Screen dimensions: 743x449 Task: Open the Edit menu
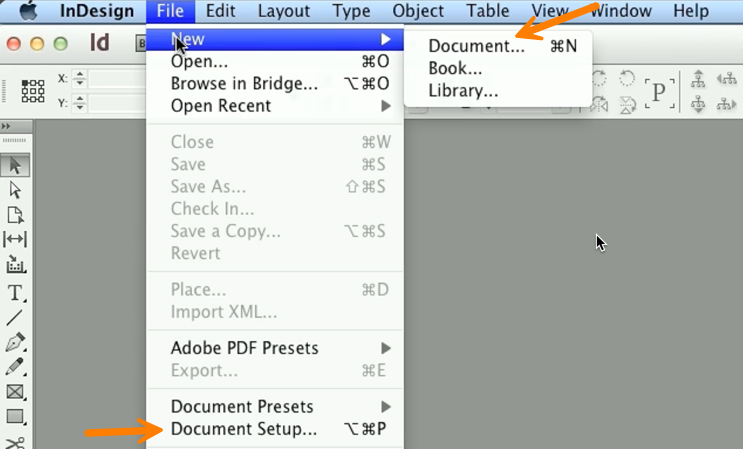point(220,10)
